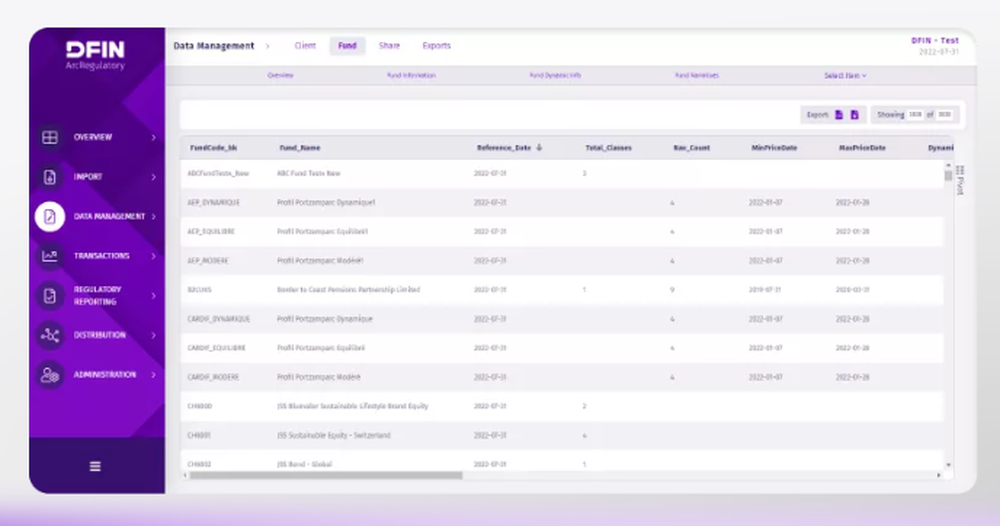The image size is (1000, 526).
Task: Open the Fund Dynamic Info sub-tab
Action: 555,75
